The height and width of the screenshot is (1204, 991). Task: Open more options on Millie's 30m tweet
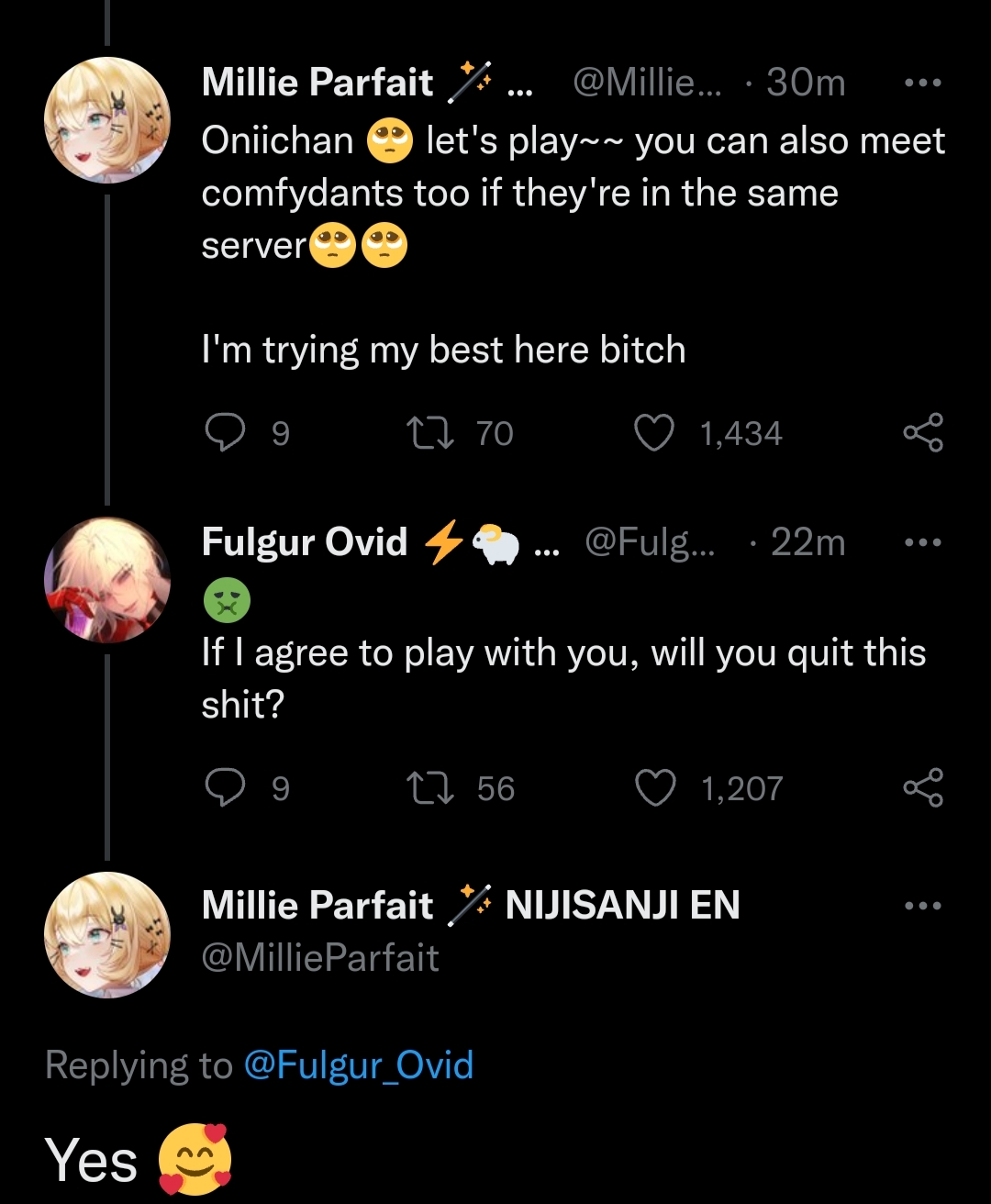[922, 84]
